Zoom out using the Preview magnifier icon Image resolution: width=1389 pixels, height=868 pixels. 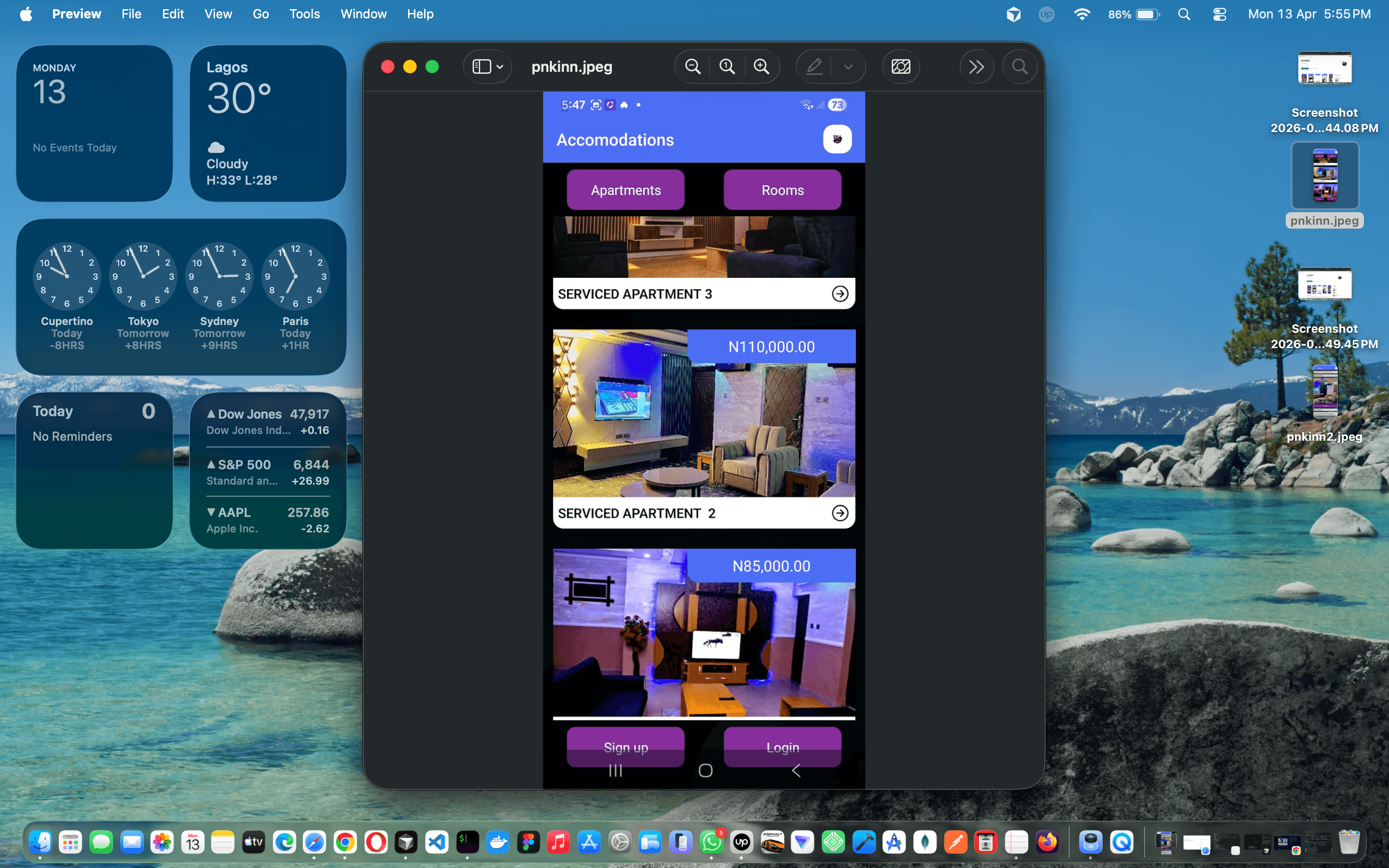tap(693, 66)
